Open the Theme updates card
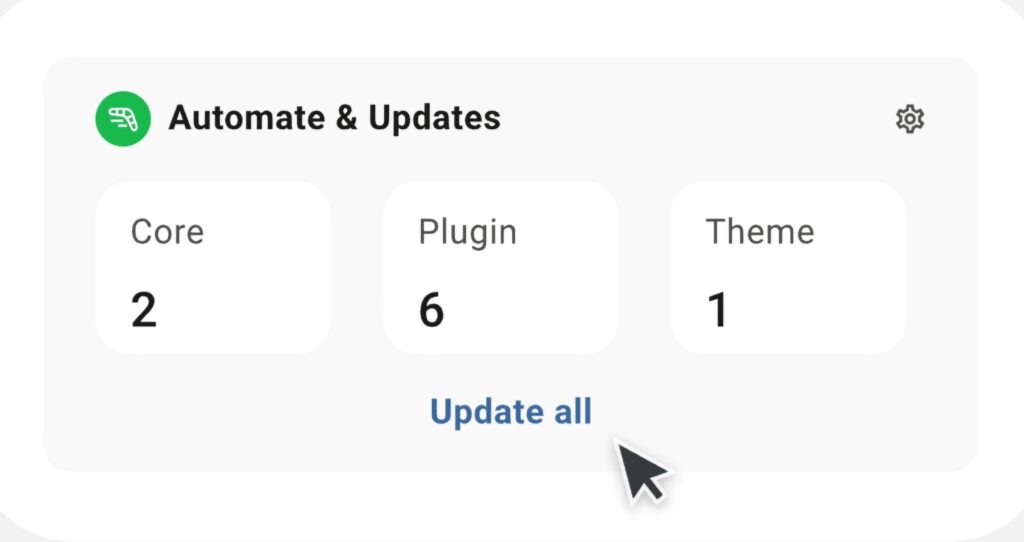This screenshot has height=542, width=1024. tap(788, 268)
